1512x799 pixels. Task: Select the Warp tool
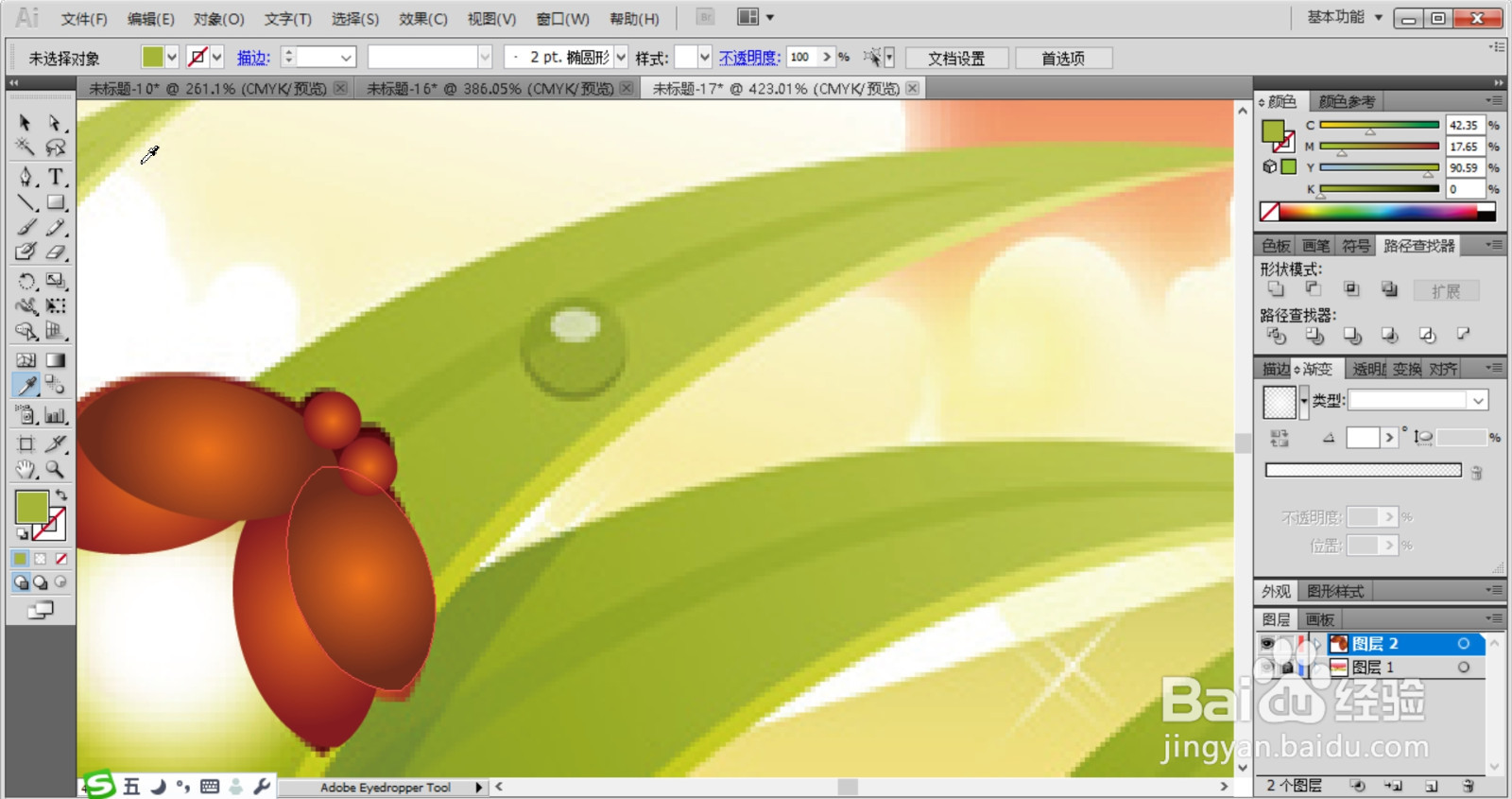26,305
